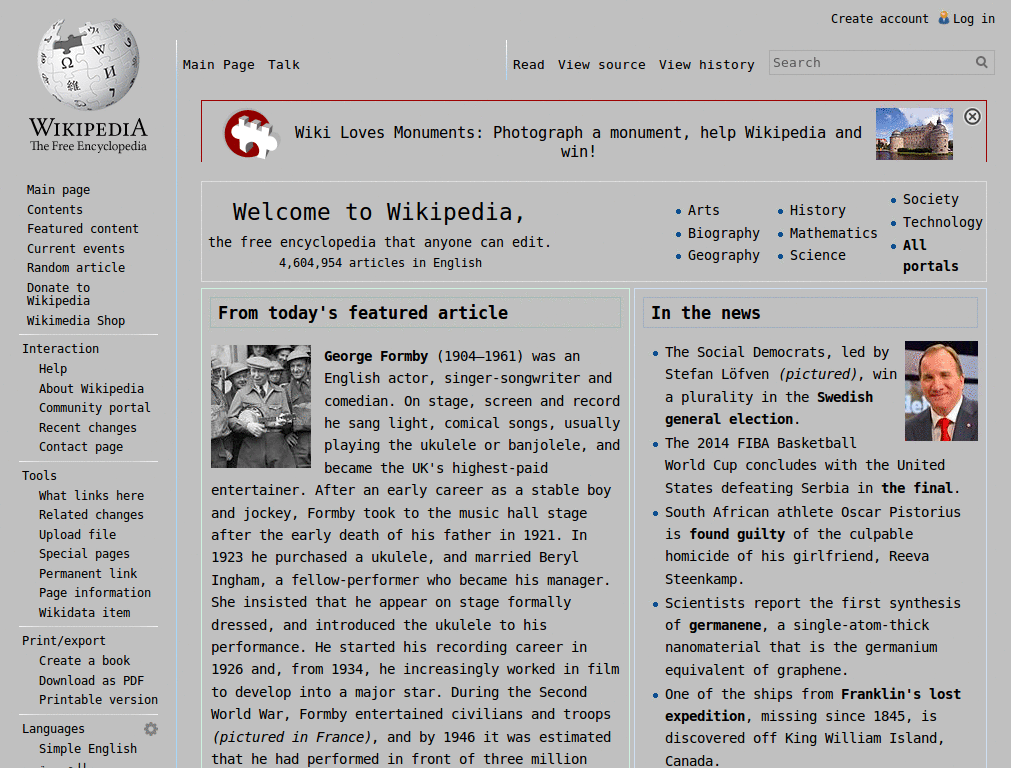Open the Help link
Viewport: 1024px width, 768px height.
click(53, 369)
